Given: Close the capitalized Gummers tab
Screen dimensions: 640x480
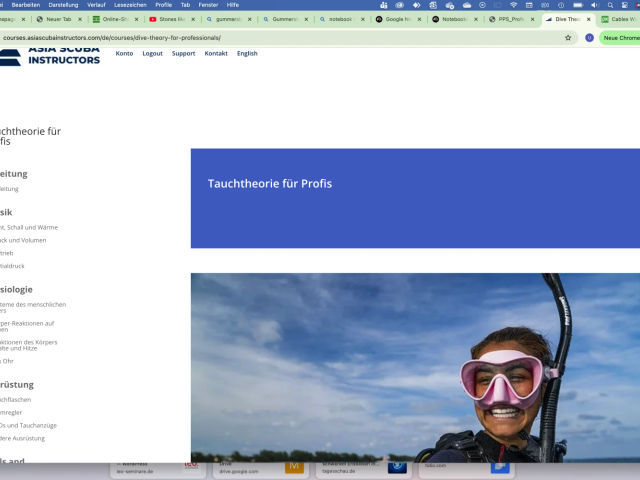Looking at the screenshot, I should click(x=306, y=19).
